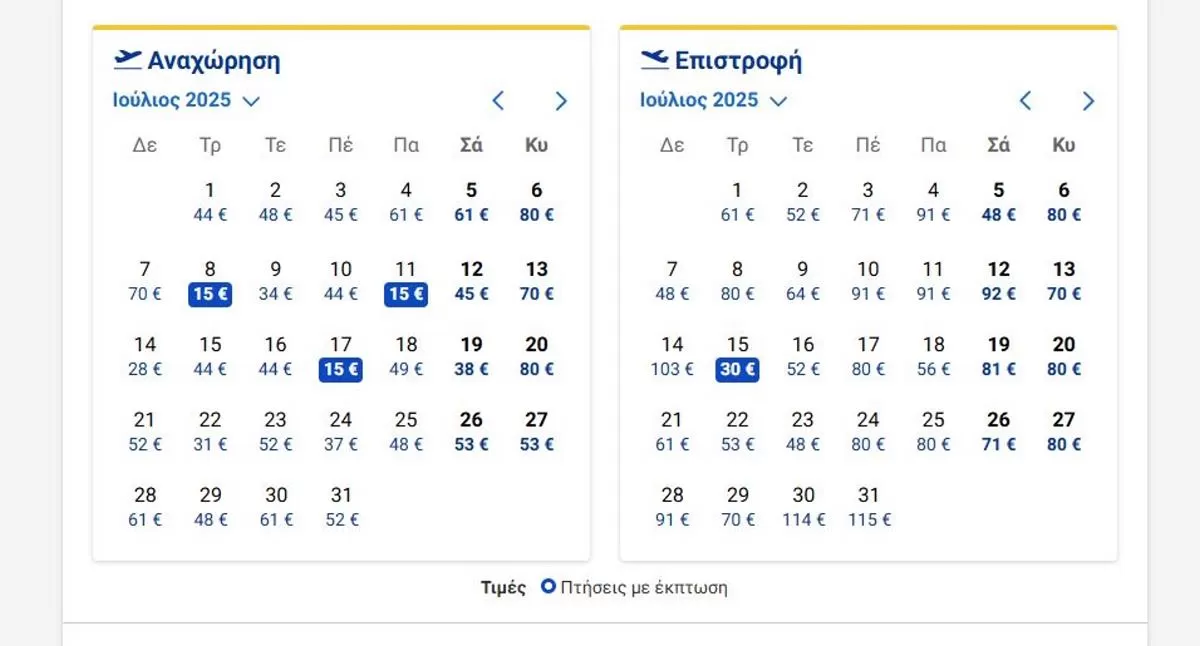The width and height of the screenshot is (1200, 646).
Task: Go to next month in departure calendar
Action: 561,100
